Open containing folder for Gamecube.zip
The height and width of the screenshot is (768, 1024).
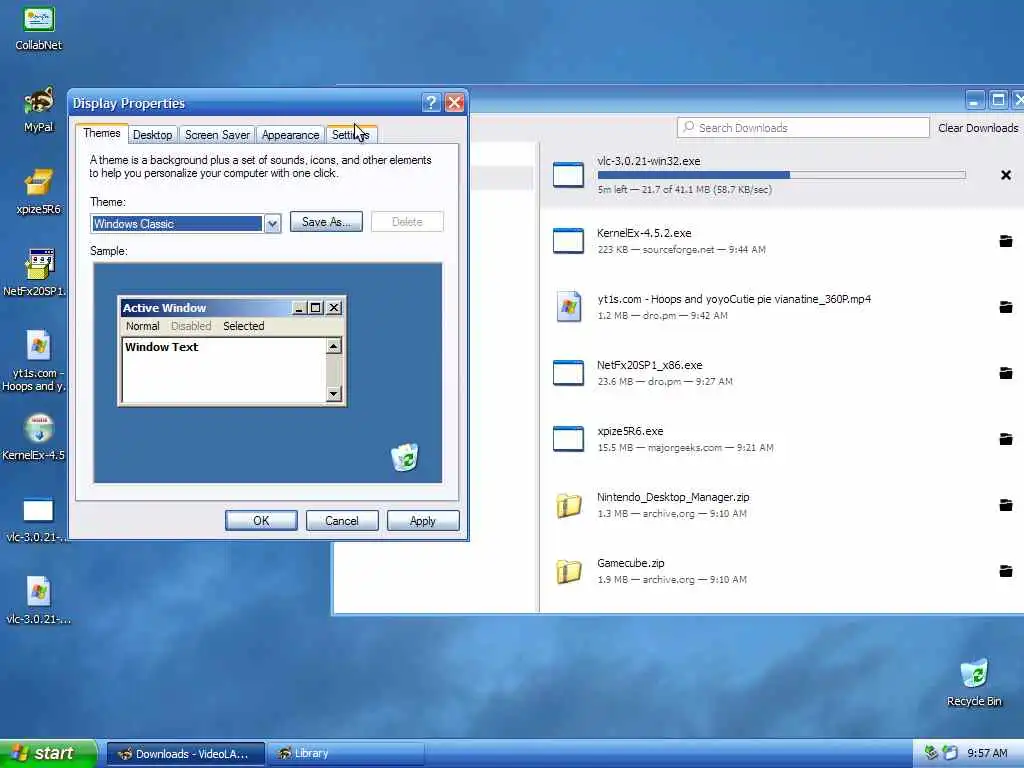(x=1006, y=571)
